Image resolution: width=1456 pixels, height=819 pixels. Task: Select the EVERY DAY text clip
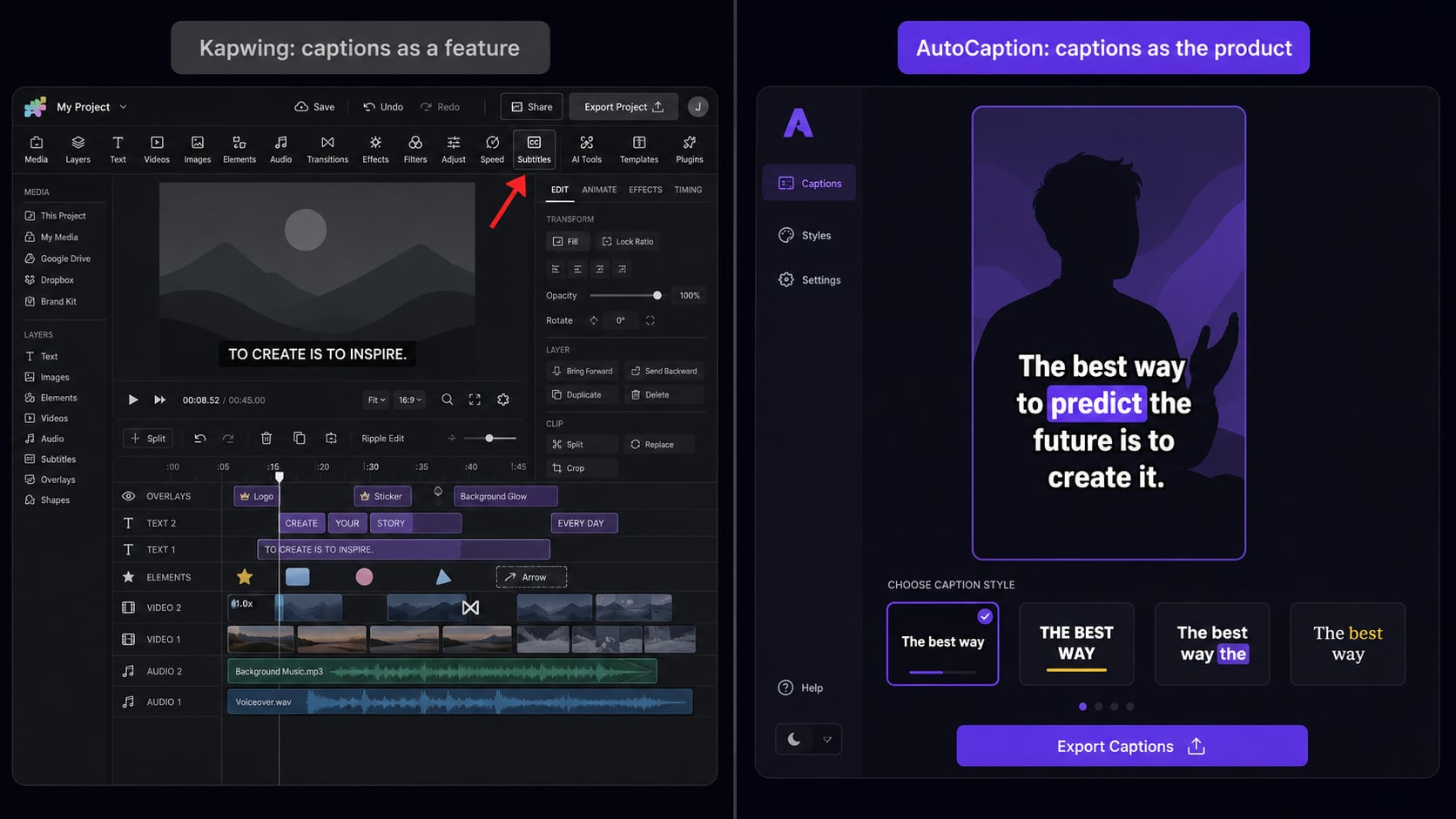coord(584,523)
